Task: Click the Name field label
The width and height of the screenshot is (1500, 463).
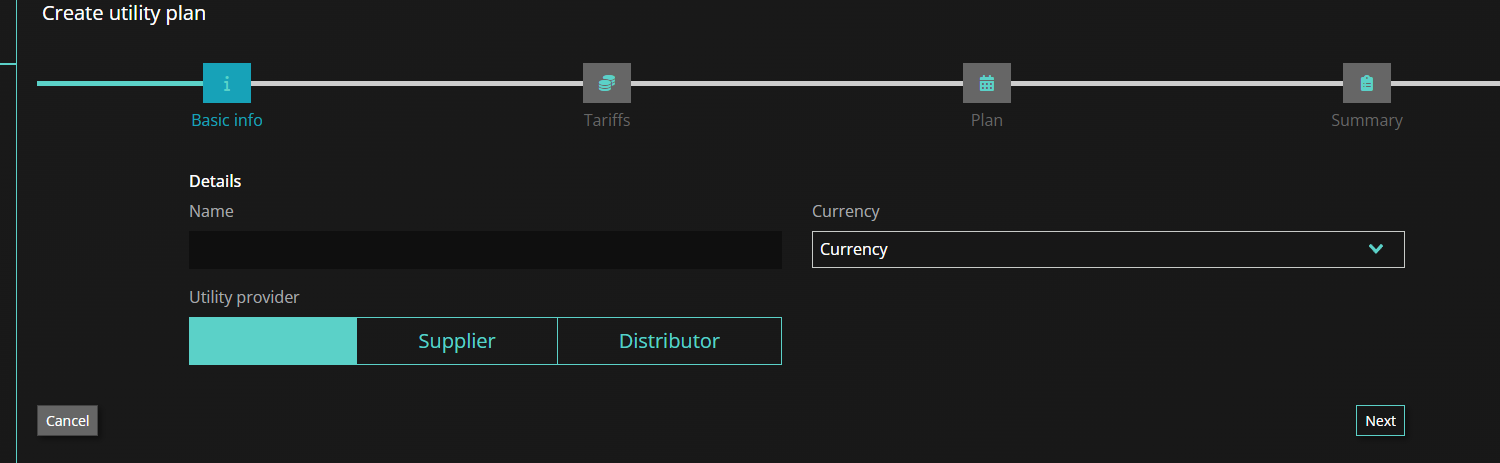Action: click(211, 211)
